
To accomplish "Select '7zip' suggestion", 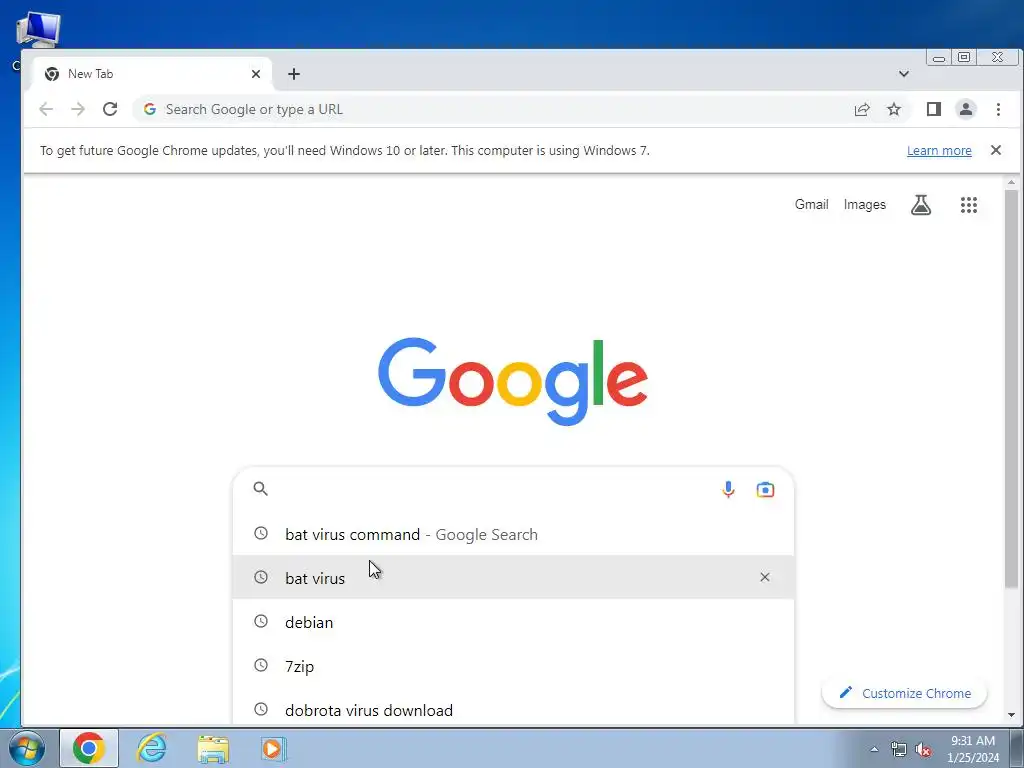I will pyautogui.click(x=513, y=665).
